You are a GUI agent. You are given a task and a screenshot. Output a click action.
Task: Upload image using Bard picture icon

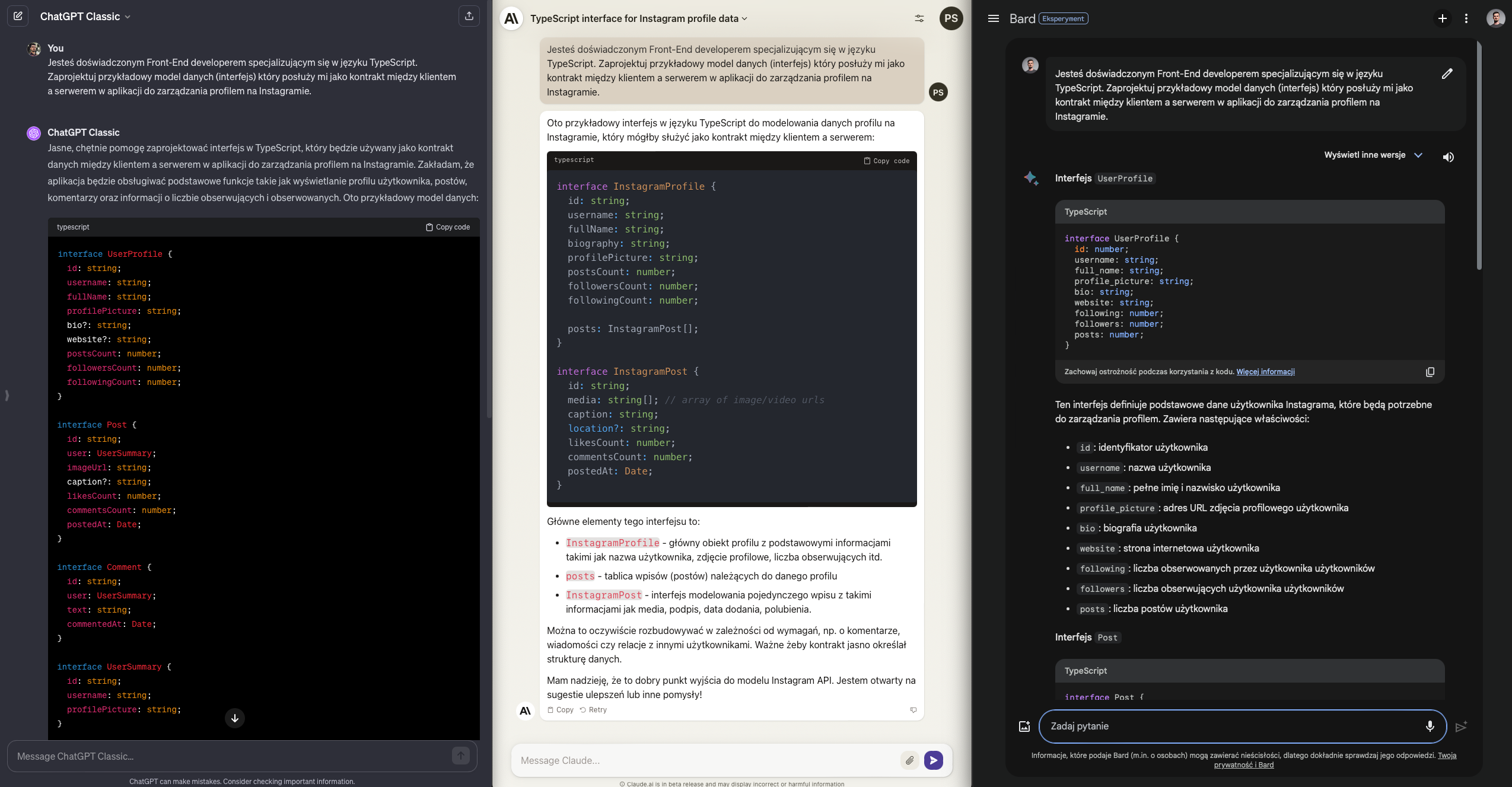1024,727
